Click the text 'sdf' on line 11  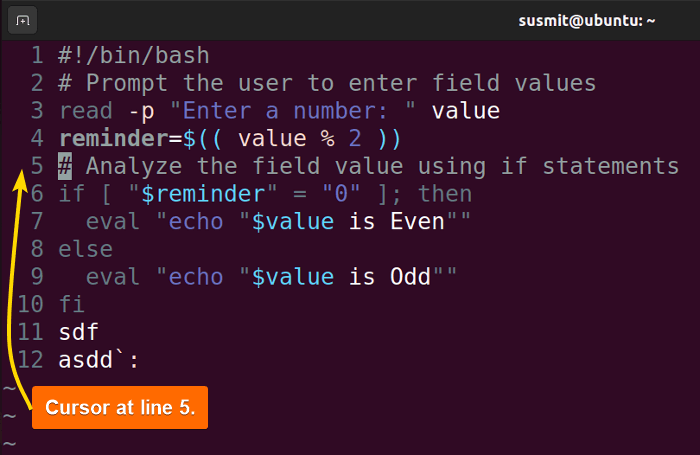[x=79, y=332]
